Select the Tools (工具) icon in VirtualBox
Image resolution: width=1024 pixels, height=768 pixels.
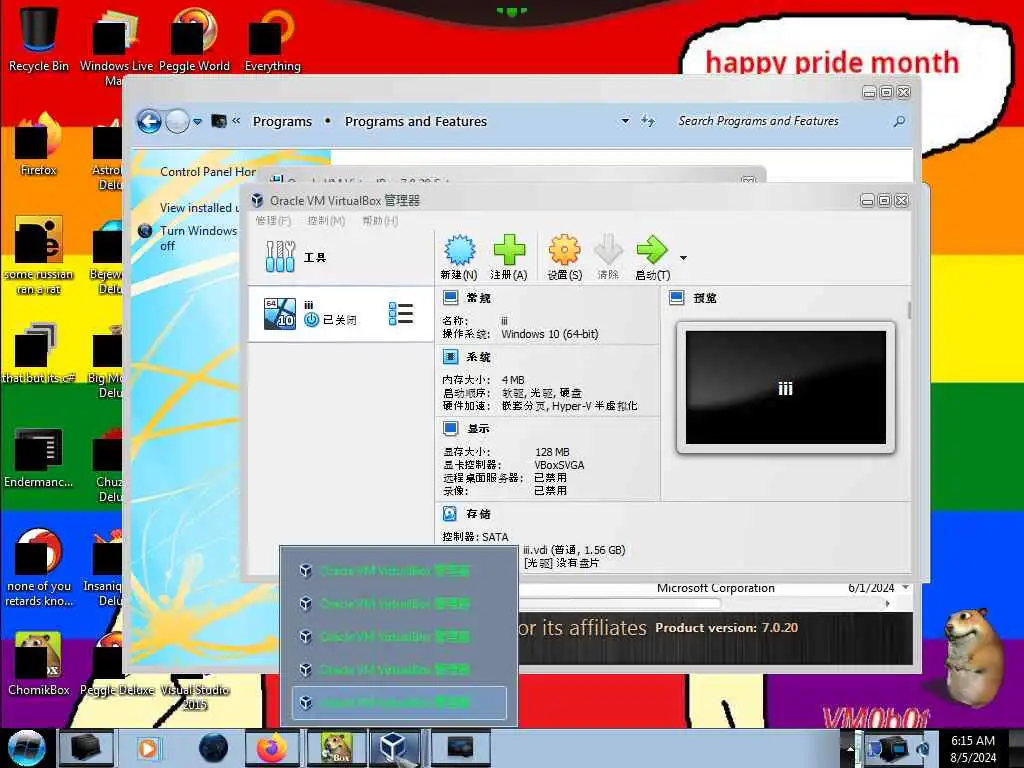(280, 257)
